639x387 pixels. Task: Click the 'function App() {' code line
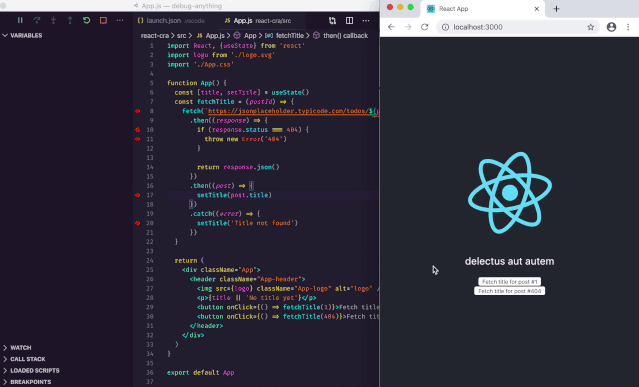click(x=196, y=83)
